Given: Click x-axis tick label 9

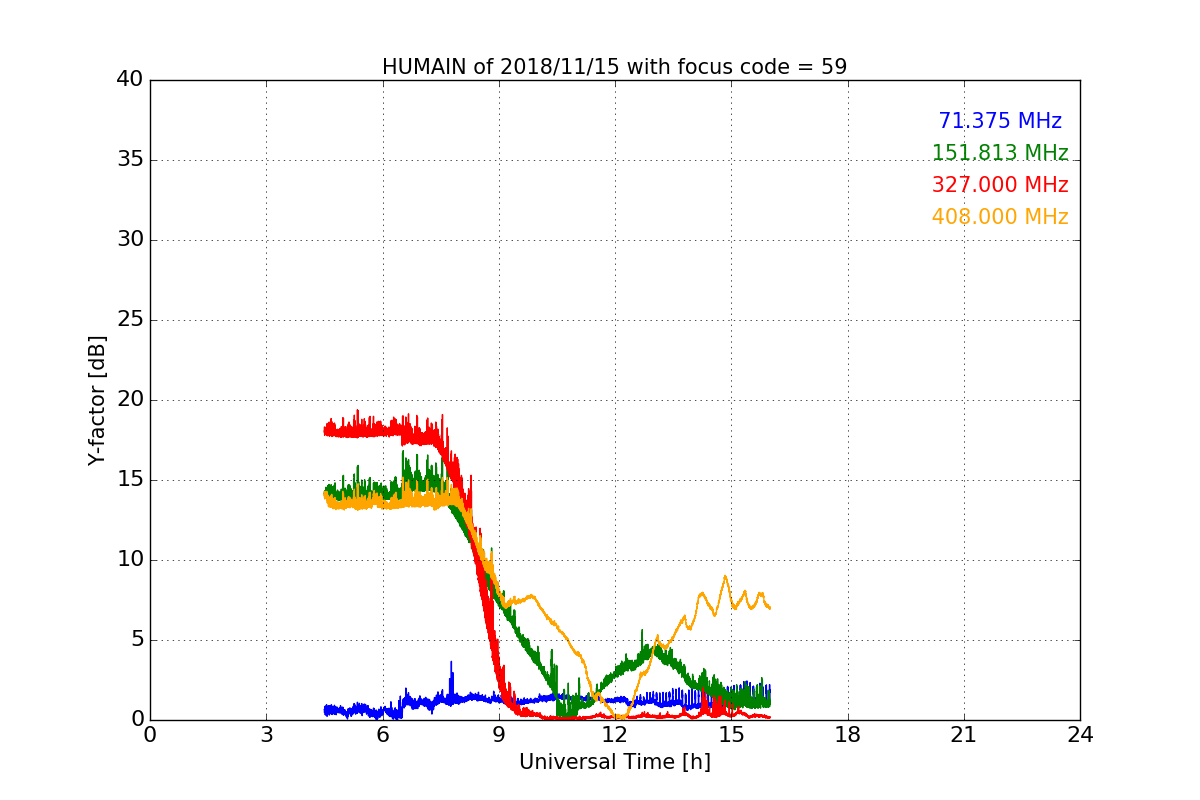Looking at the screenshot, I should 499,735.
